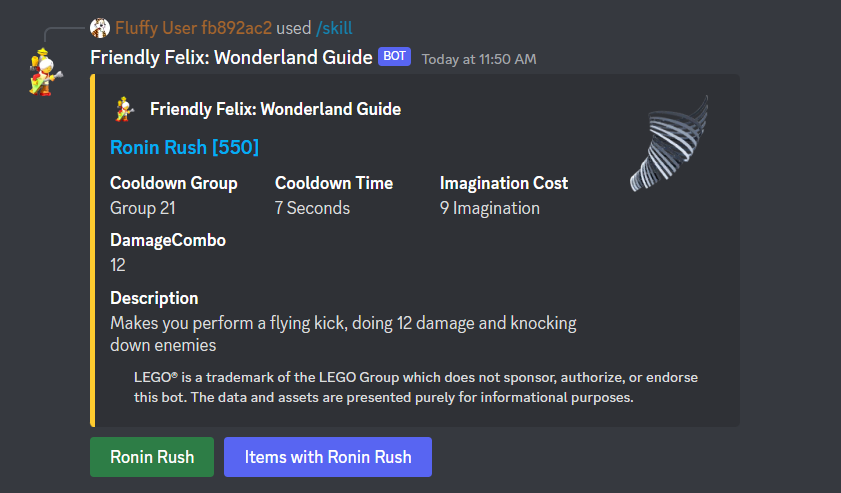Click the yellow embed color bar

pyautogui.click(x=93, y=250)
